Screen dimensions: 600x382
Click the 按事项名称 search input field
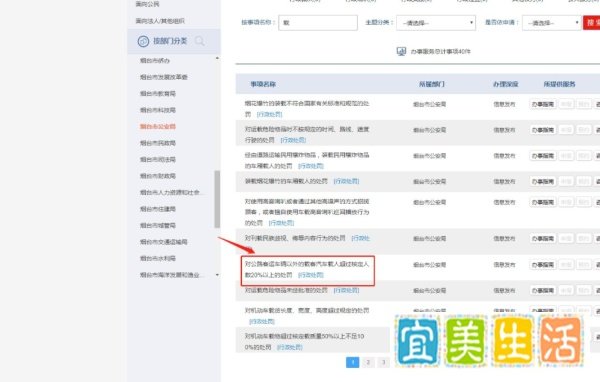coord(318,23)
